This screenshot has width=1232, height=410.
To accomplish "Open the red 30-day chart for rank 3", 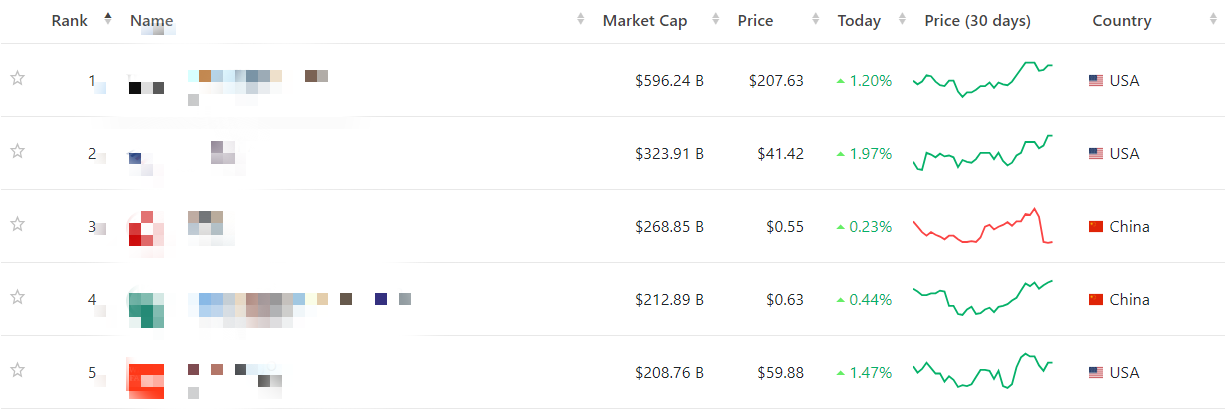I will point(982,227).
